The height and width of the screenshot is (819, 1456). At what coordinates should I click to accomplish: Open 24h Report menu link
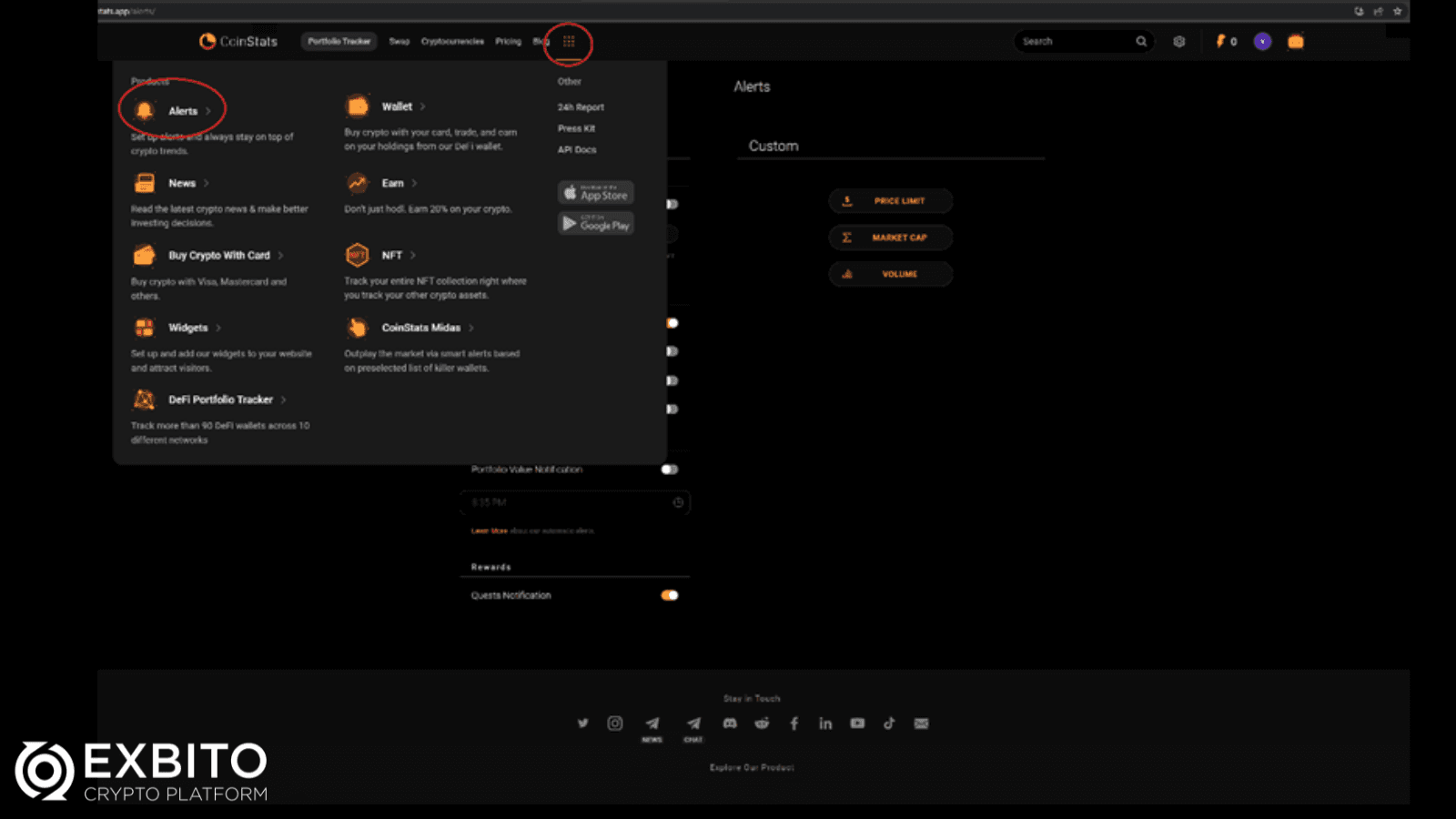[x=581, y=107]
